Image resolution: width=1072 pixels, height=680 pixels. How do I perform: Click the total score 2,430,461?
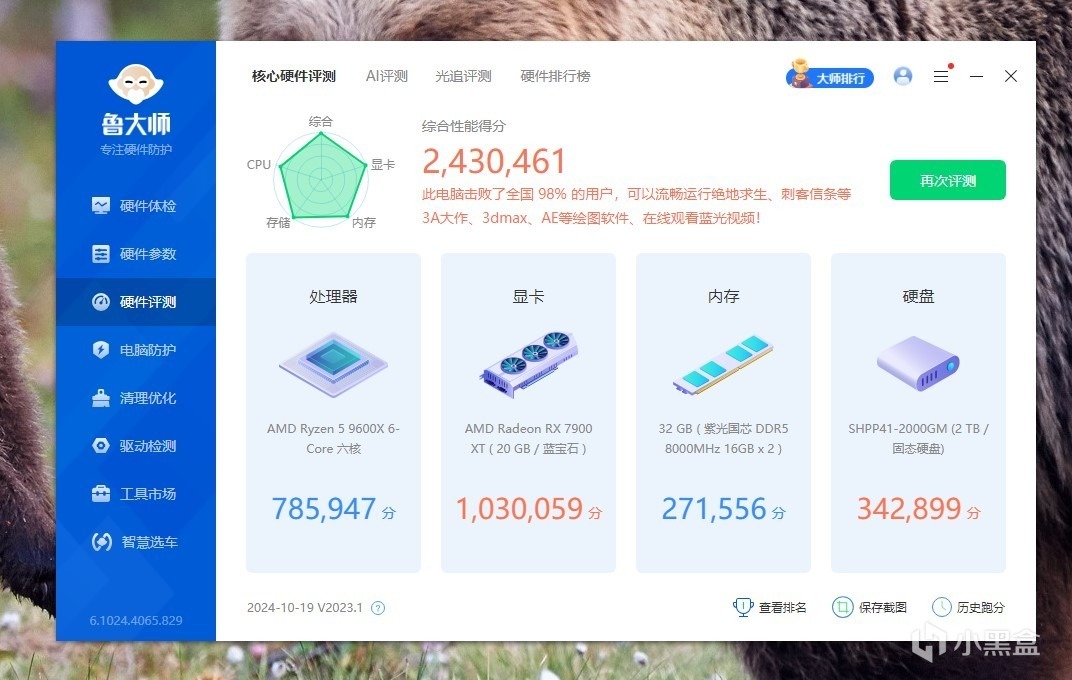pos(494,162)
